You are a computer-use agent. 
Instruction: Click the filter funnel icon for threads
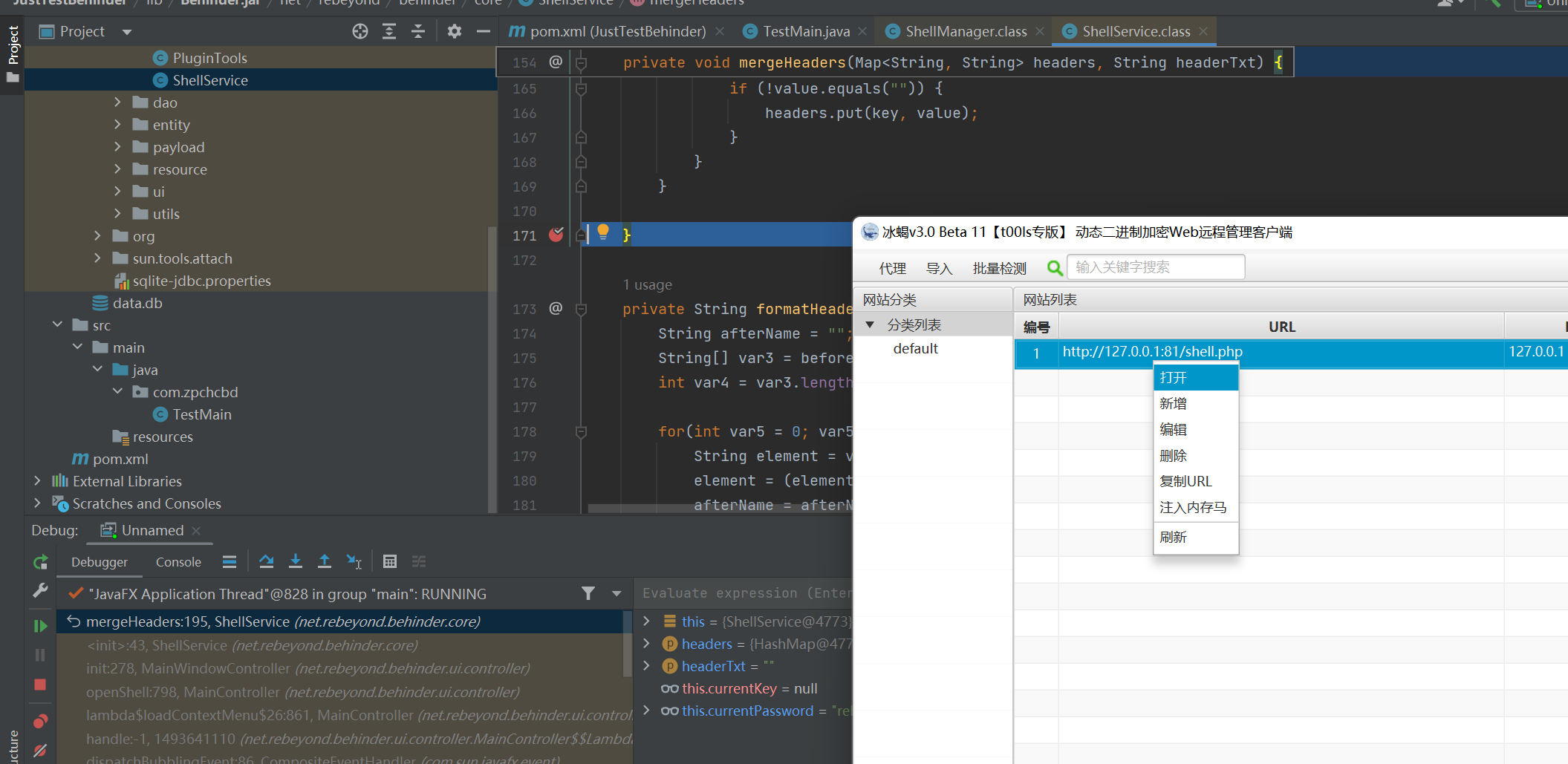(588, 593)
